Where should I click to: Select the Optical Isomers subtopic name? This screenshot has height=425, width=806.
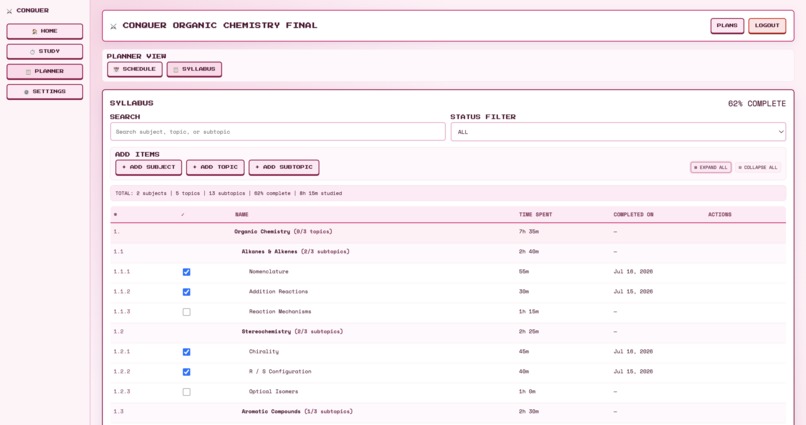273,392
